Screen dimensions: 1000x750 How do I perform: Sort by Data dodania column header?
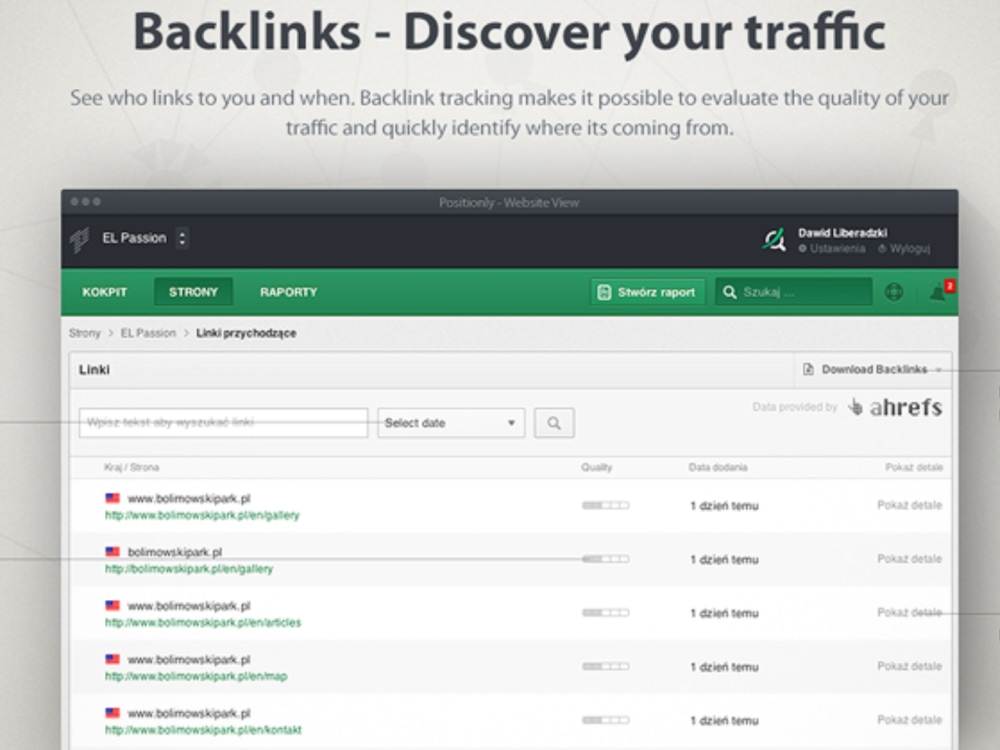717,467
